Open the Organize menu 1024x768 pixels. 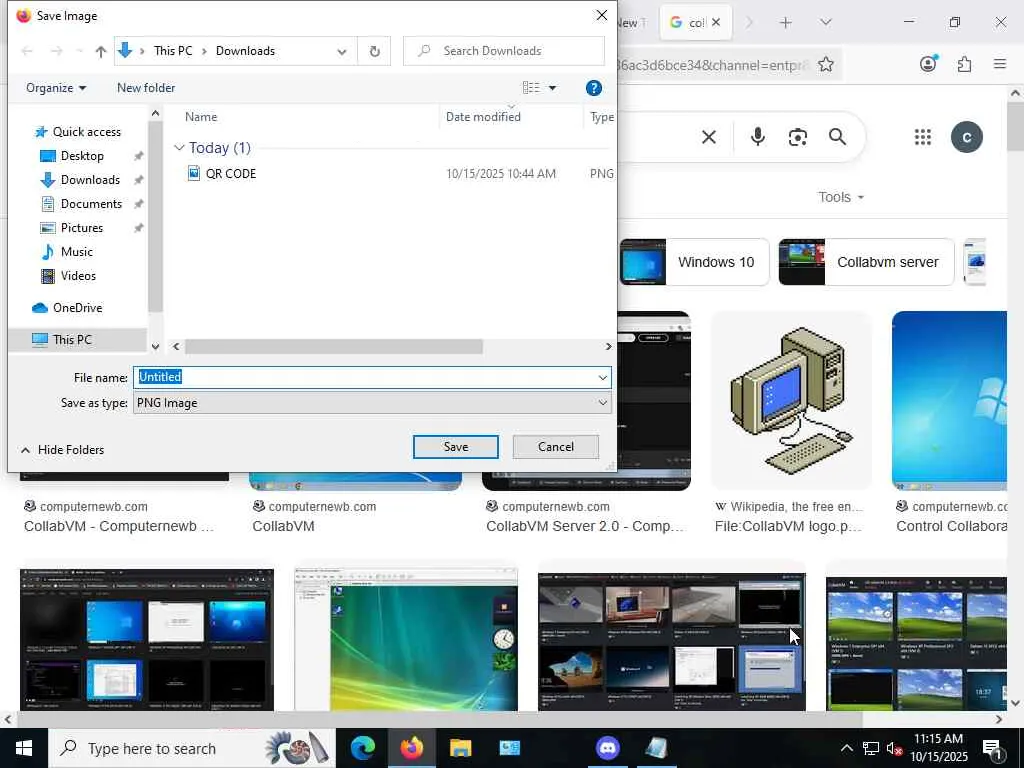point(56,88)
